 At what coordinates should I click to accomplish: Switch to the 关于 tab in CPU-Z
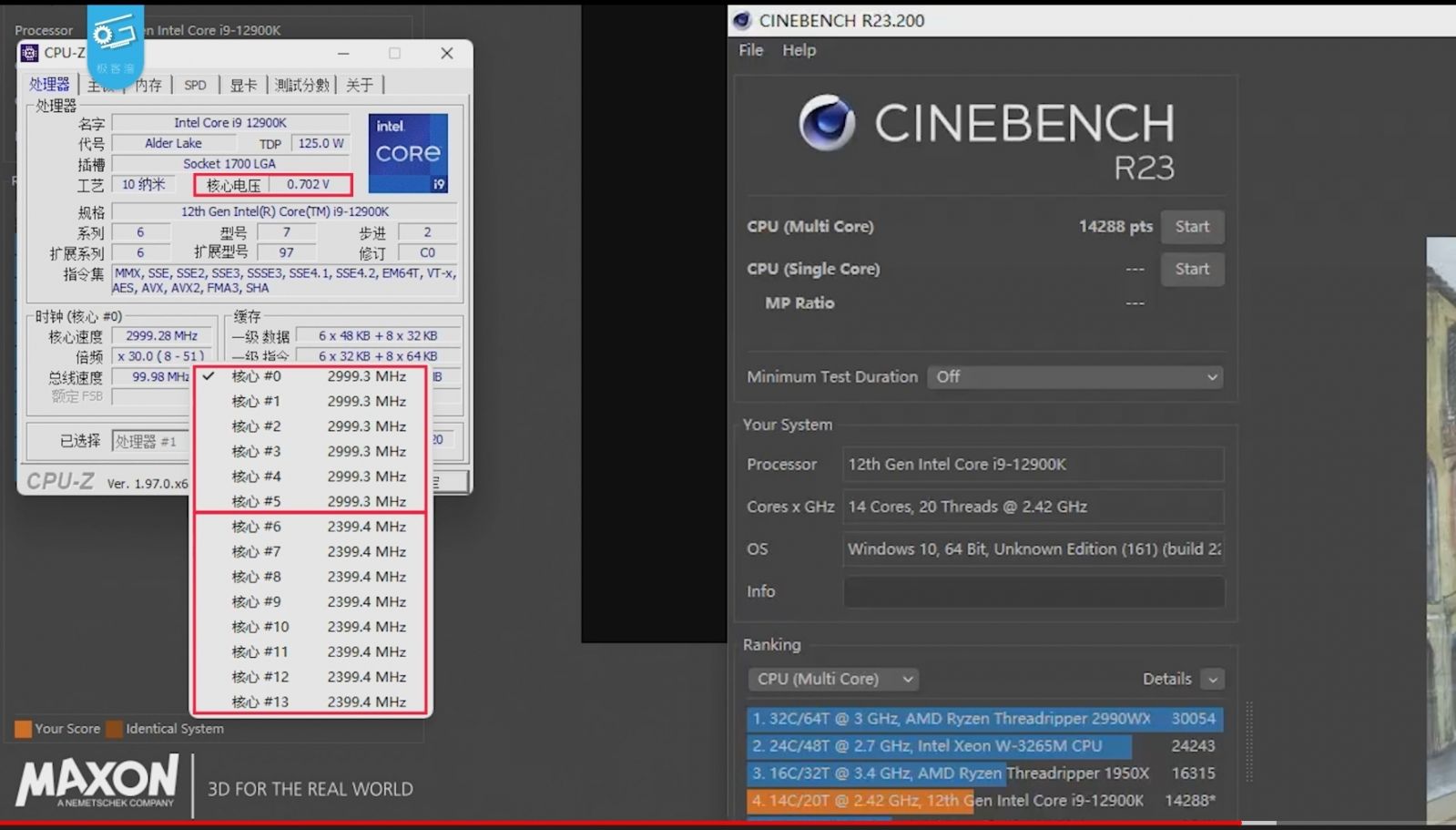[x=360, y=85]
